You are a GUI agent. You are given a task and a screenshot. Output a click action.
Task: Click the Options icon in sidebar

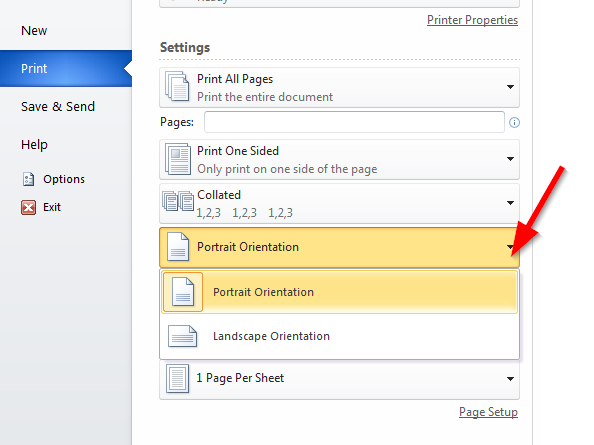(x=28, y=179)
